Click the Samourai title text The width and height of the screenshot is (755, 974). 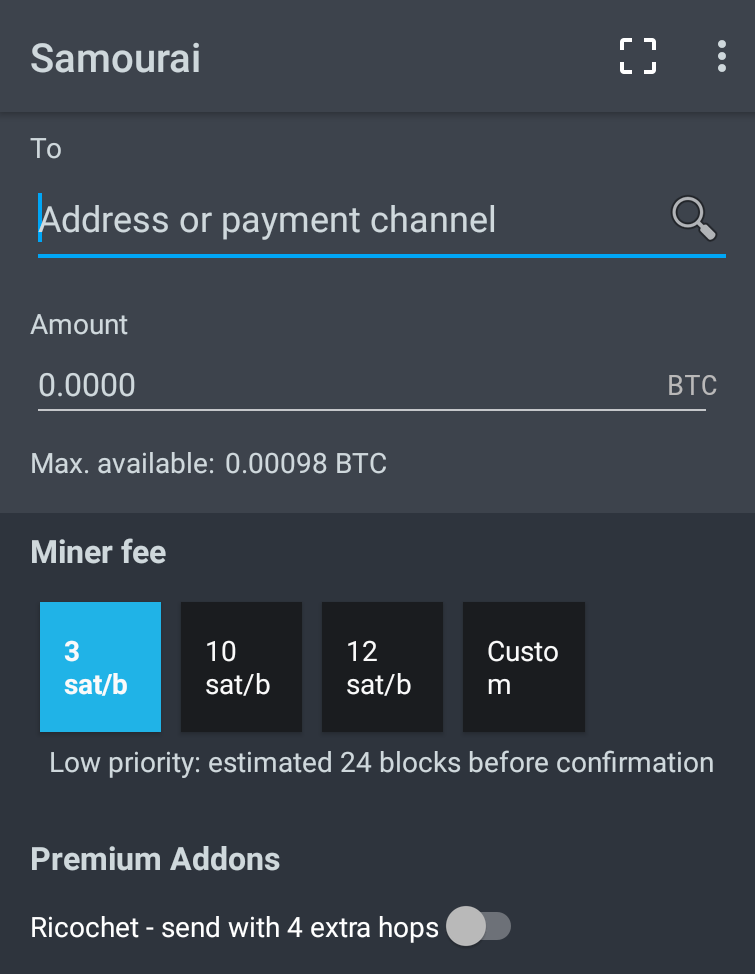coord(116,58)
